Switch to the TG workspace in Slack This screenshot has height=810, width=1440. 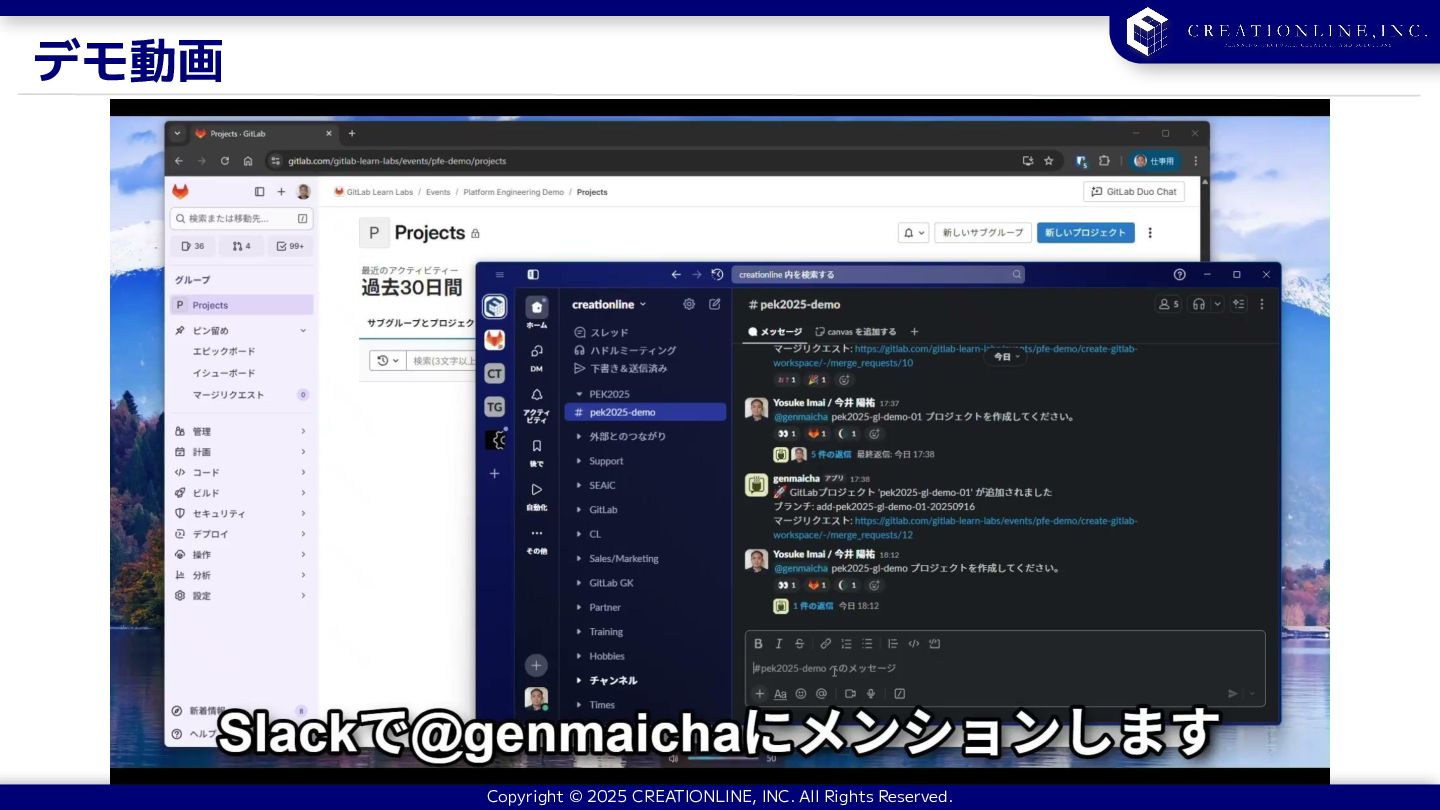click(x=494, y=406)
